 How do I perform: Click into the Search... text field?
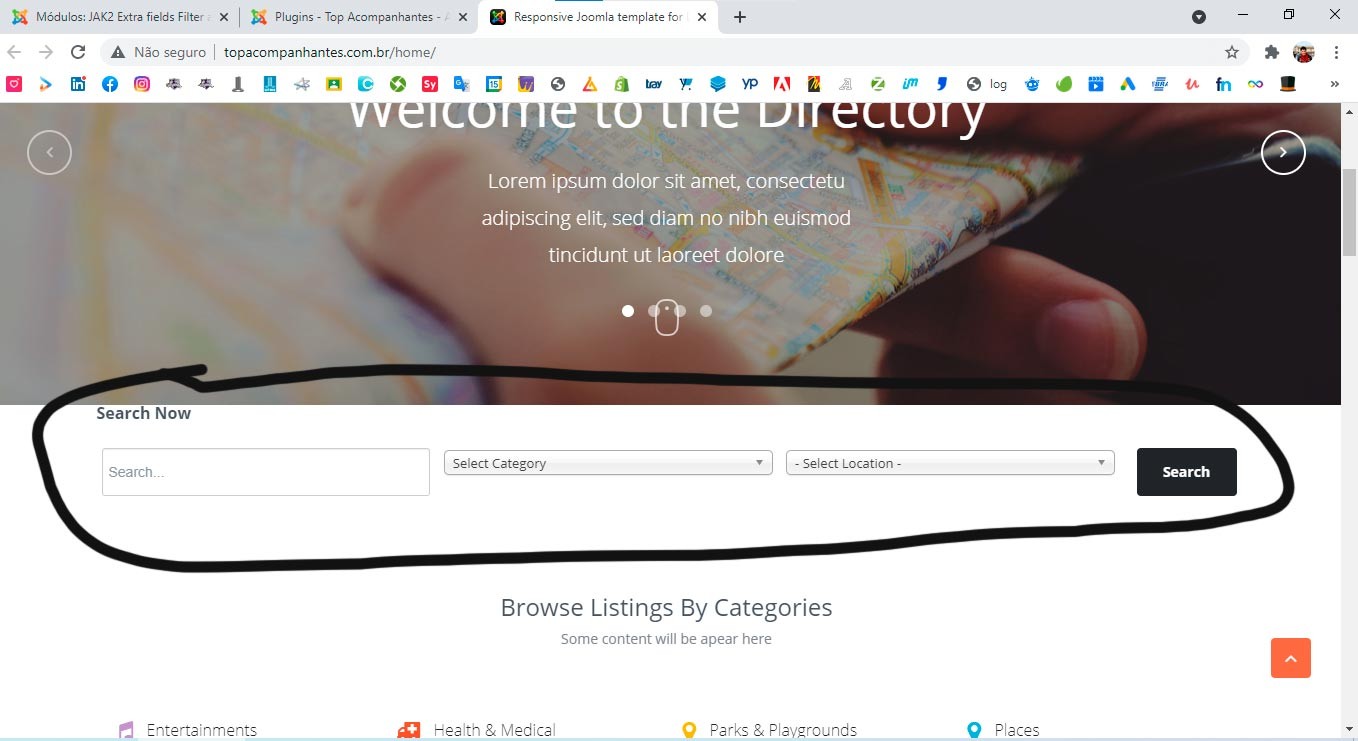pos(266,472)
